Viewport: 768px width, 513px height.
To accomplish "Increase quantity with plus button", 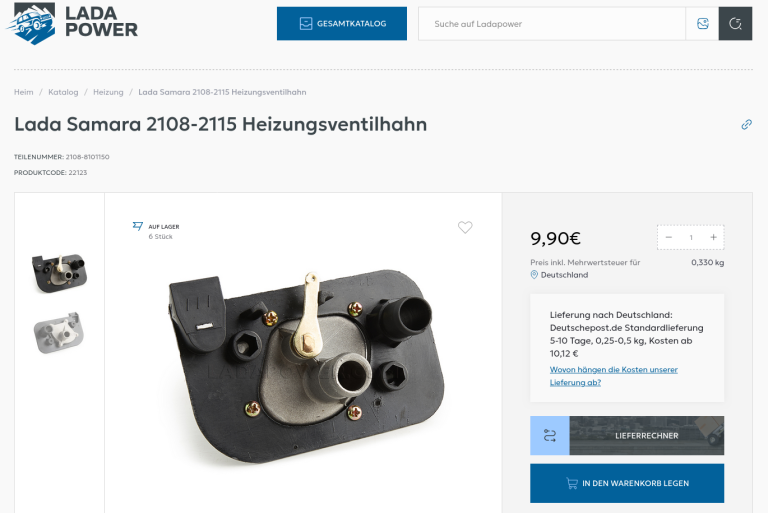I will (713, 237).
